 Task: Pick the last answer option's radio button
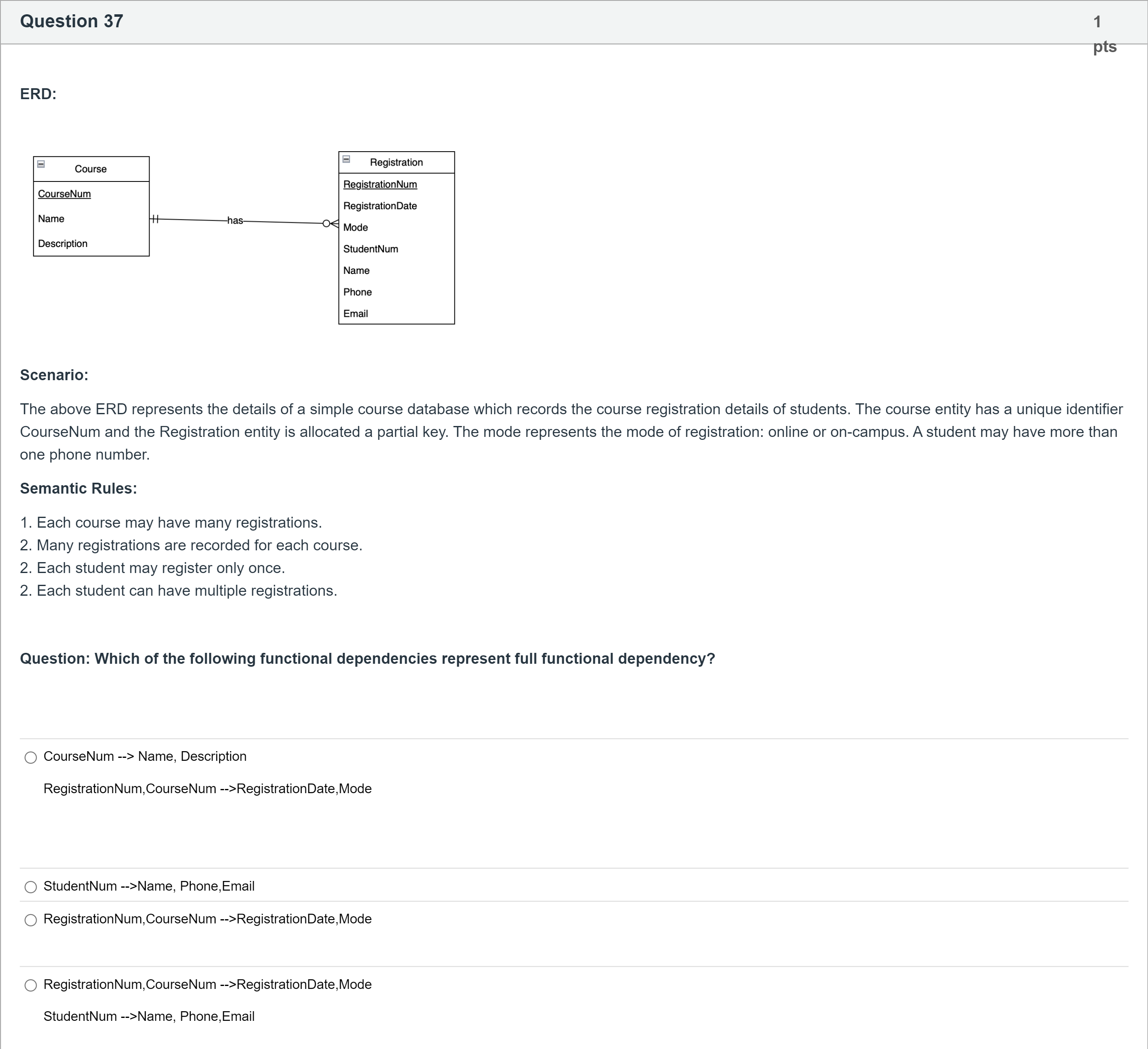coord(31,986)
